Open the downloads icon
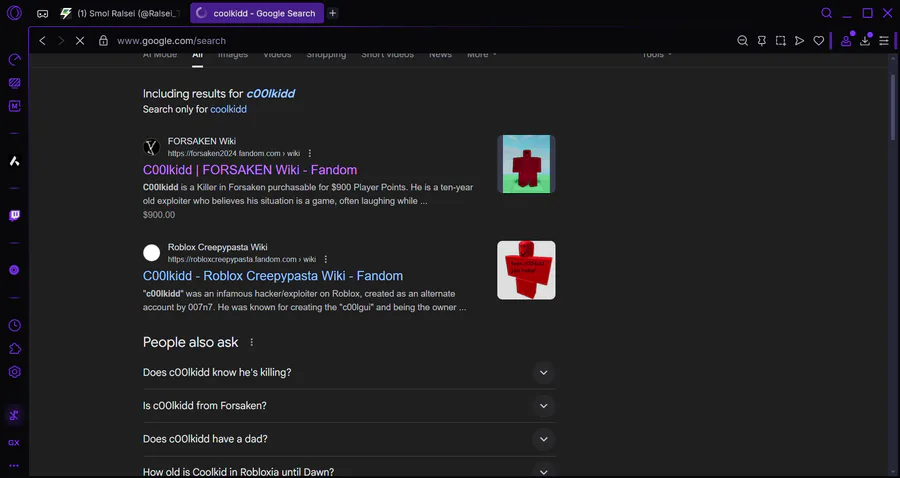This screenshot has height=478, width=900. 865,41
